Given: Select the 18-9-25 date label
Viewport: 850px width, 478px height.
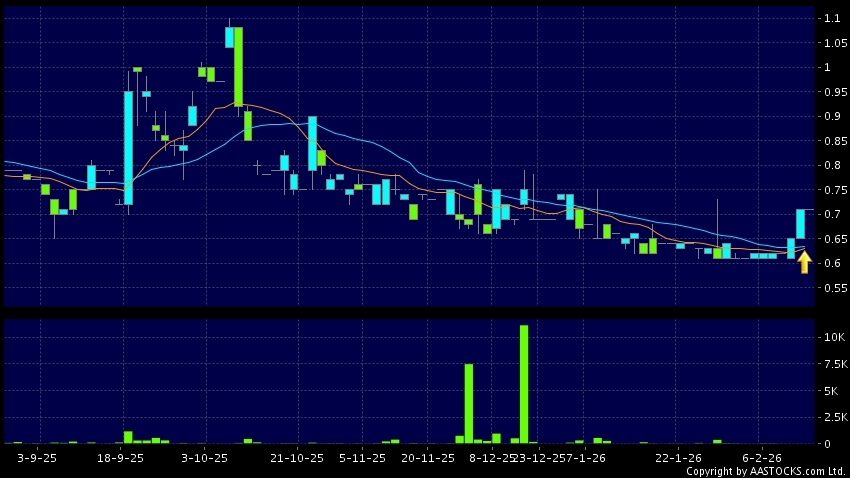Looking at the screenshot, I should click(x=123, y=457).
